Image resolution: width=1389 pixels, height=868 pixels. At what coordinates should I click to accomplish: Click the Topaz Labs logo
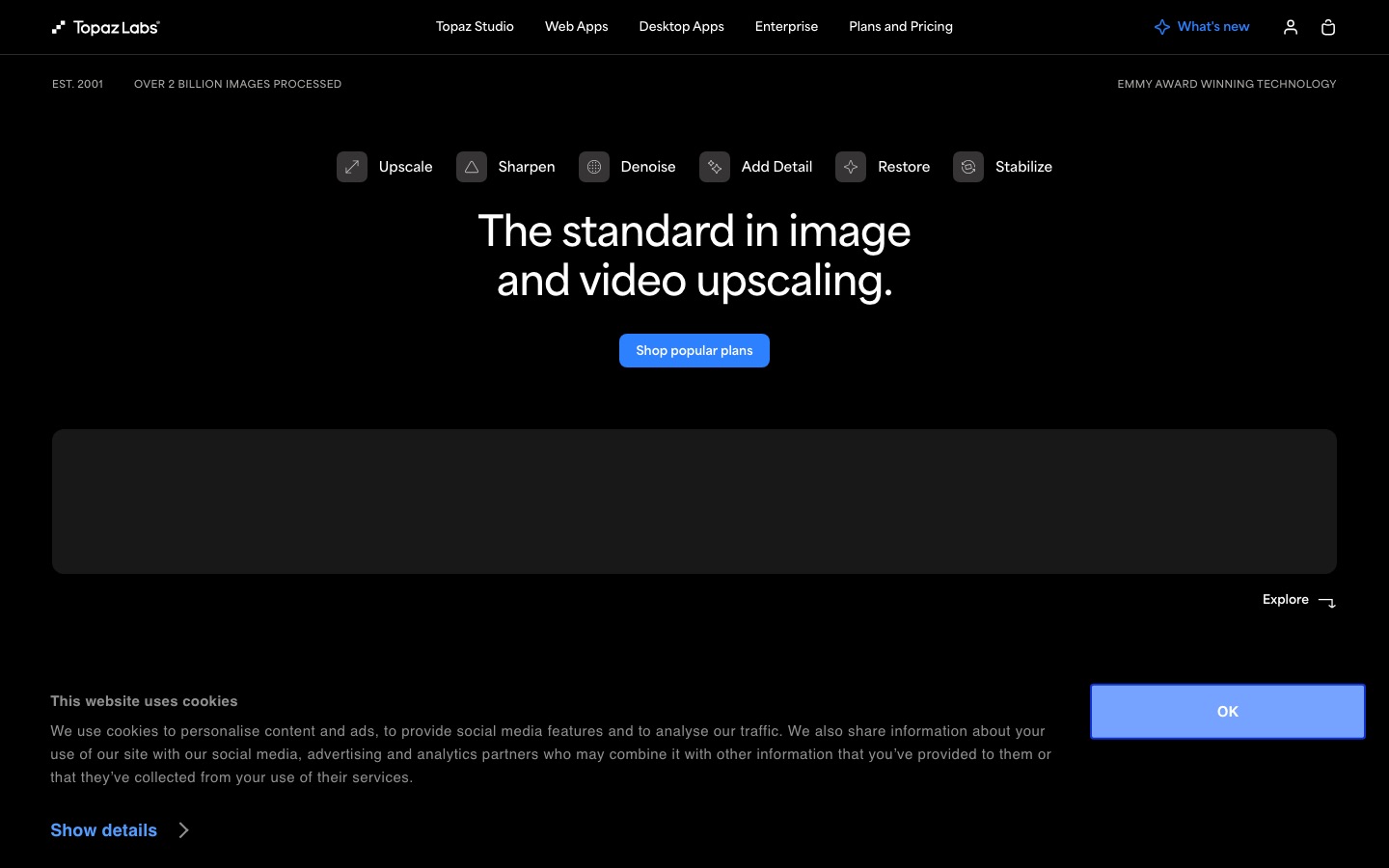click(106, 27)
